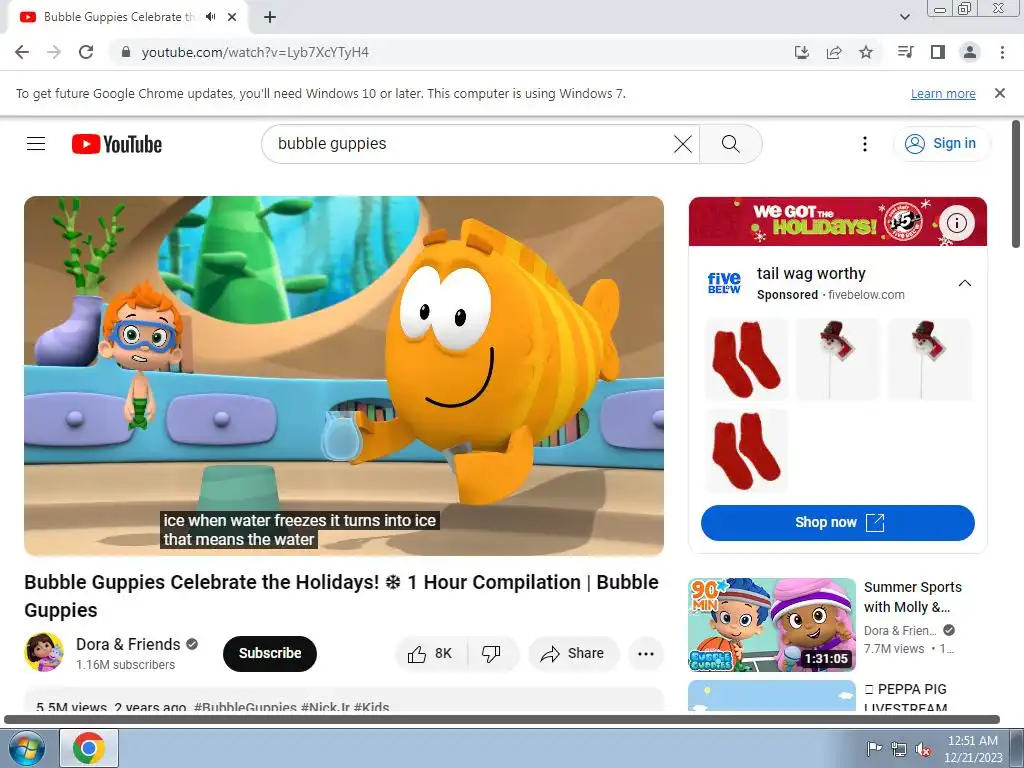
Task: Open the muted volume tray icon
Action: 923,748
